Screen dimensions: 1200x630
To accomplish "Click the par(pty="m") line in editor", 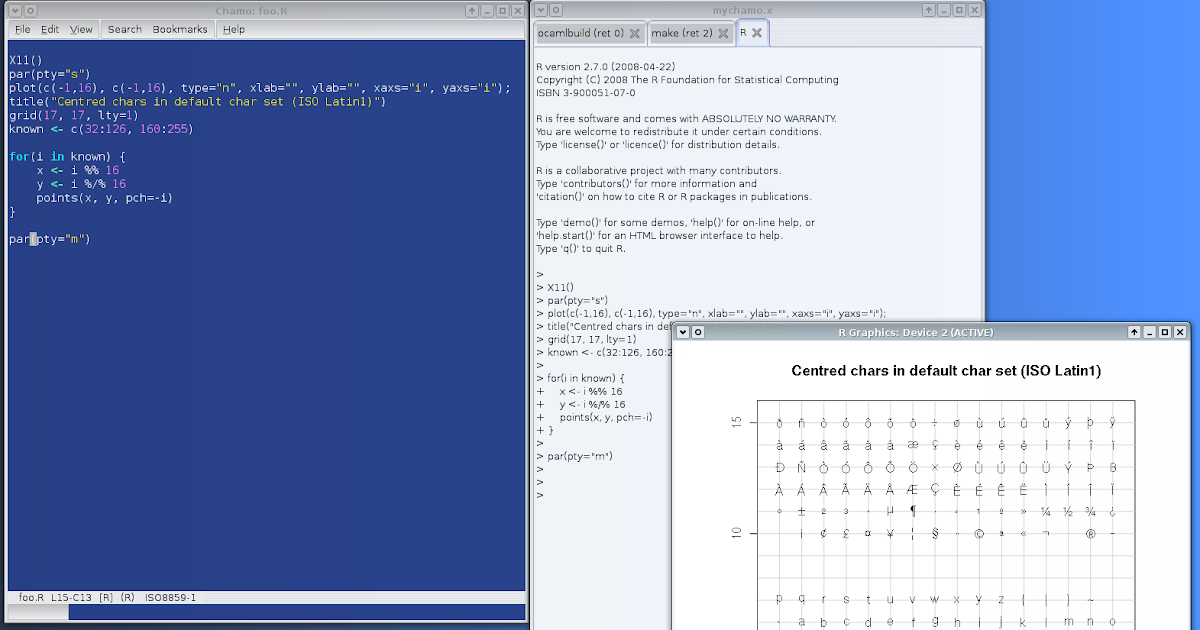I will point(50,240).
